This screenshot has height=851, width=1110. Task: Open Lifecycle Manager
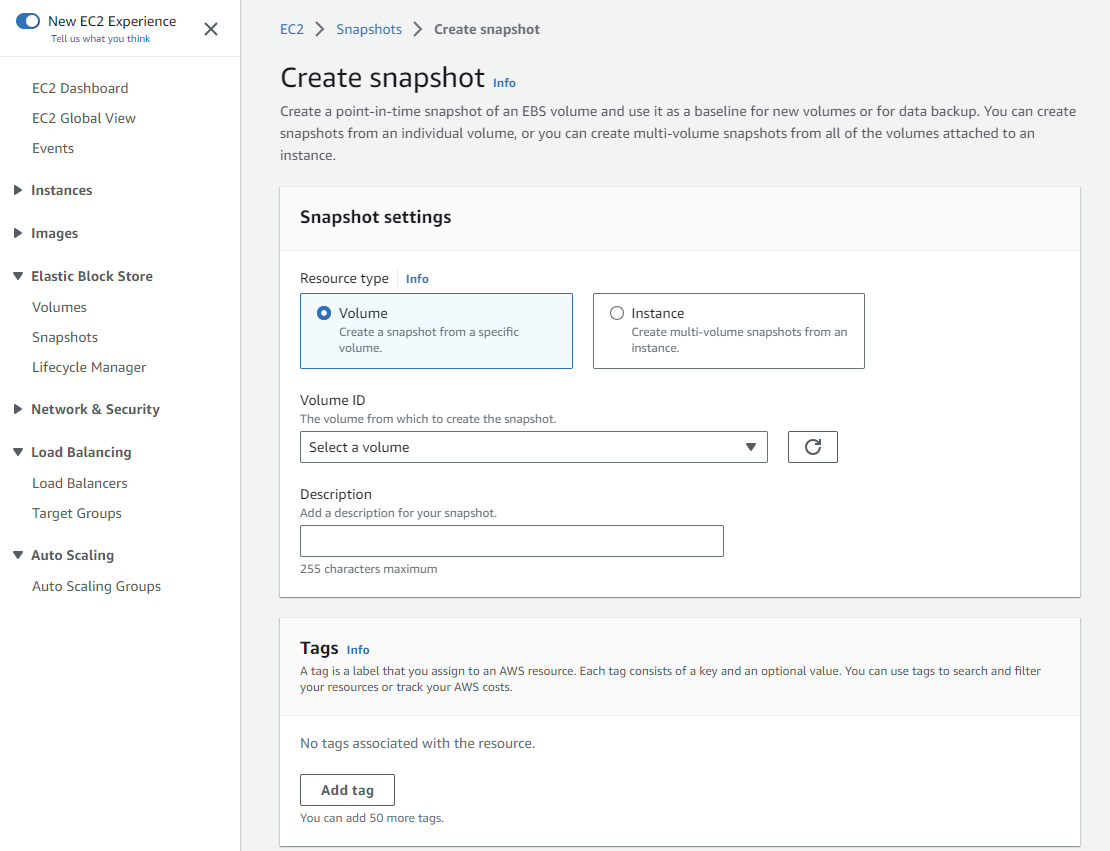[x=88, y=367]
